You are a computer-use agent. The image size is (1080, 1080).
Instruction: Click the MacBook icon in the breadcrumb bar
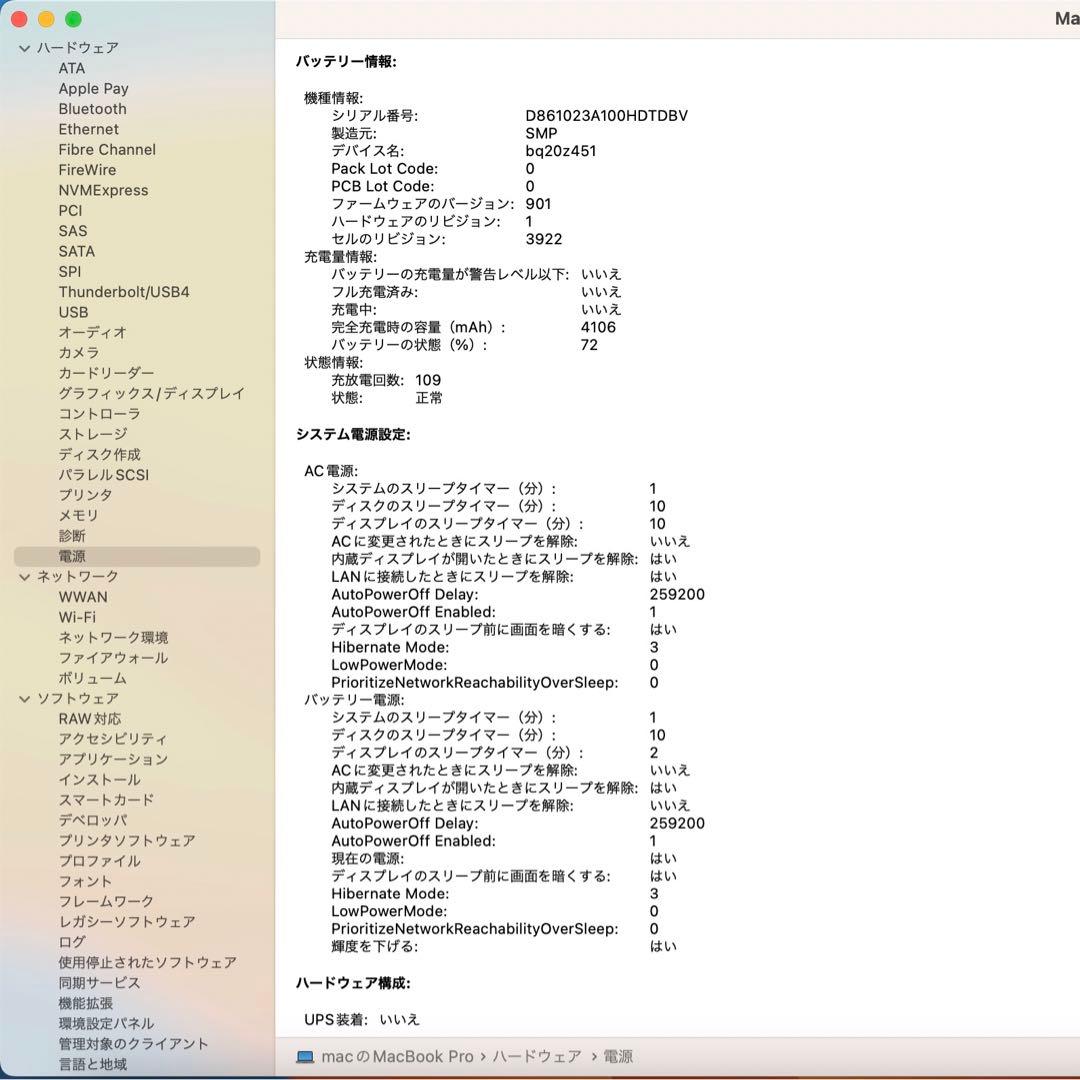click(304, 1056)
